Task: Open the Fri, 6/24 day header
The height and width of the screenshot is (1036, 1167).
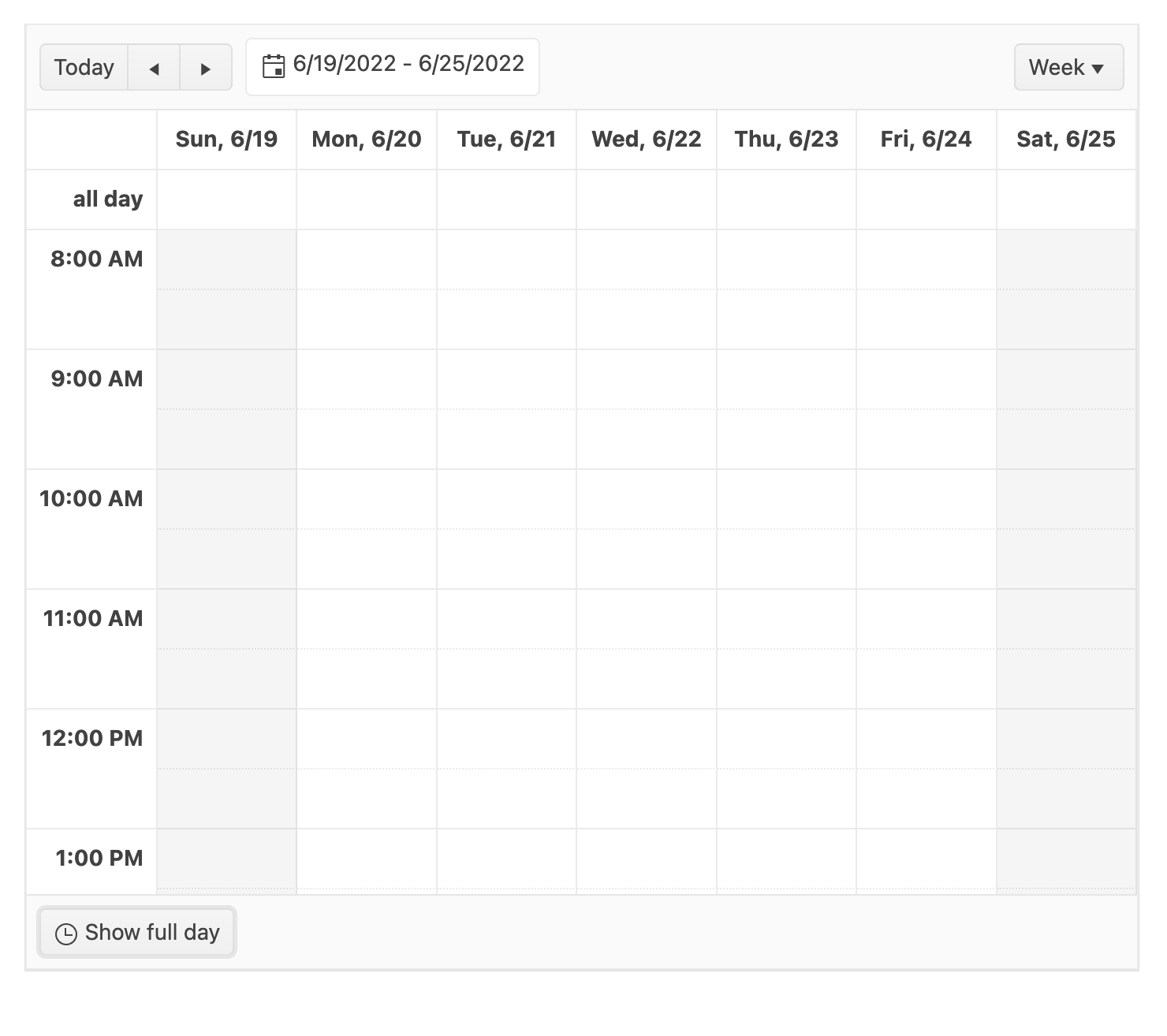Action: (926, 140)
